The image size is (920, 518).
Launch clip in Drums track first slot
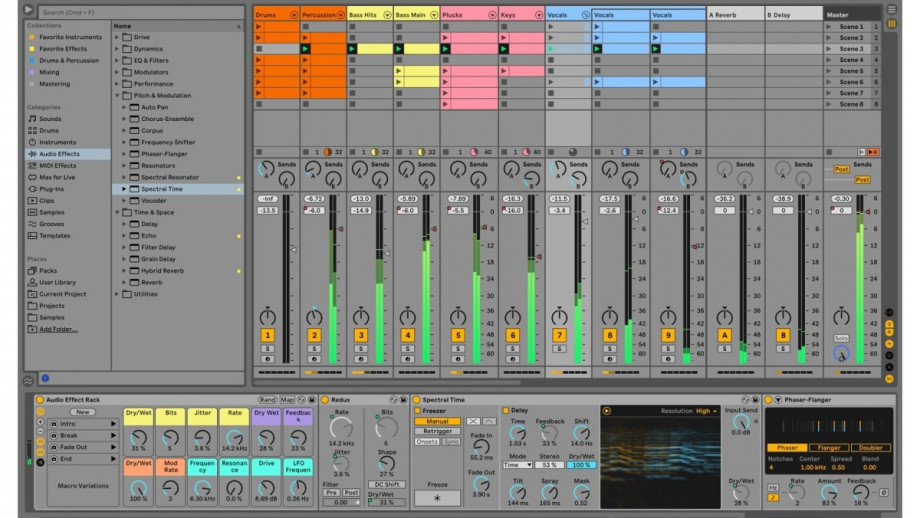click(x=259, y=26)
